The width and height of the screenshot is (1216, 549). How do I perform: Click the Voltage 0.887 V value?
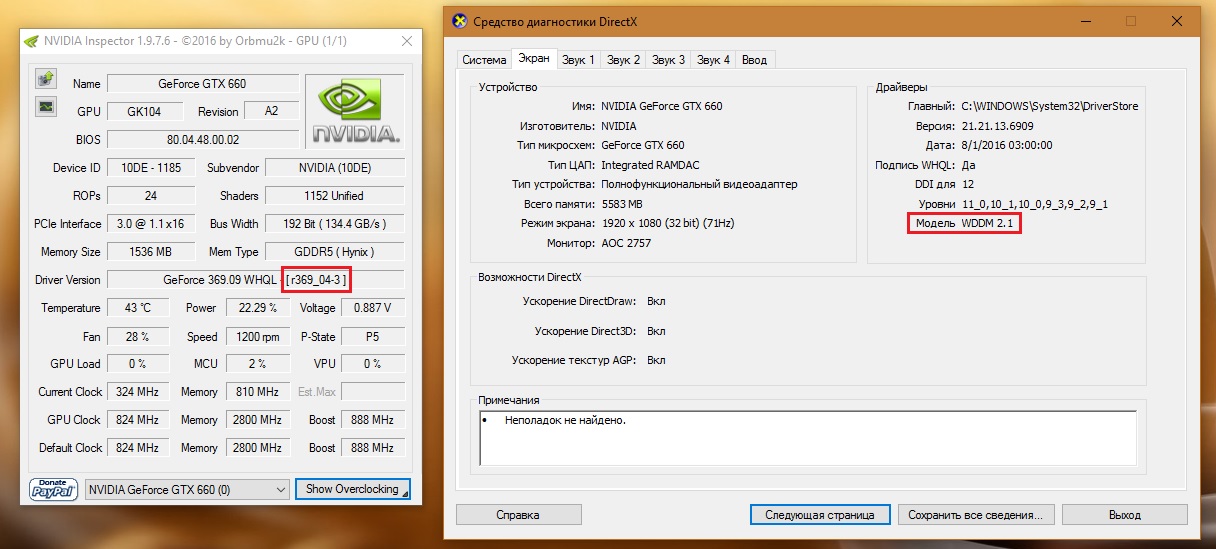[x=373, y=308]
